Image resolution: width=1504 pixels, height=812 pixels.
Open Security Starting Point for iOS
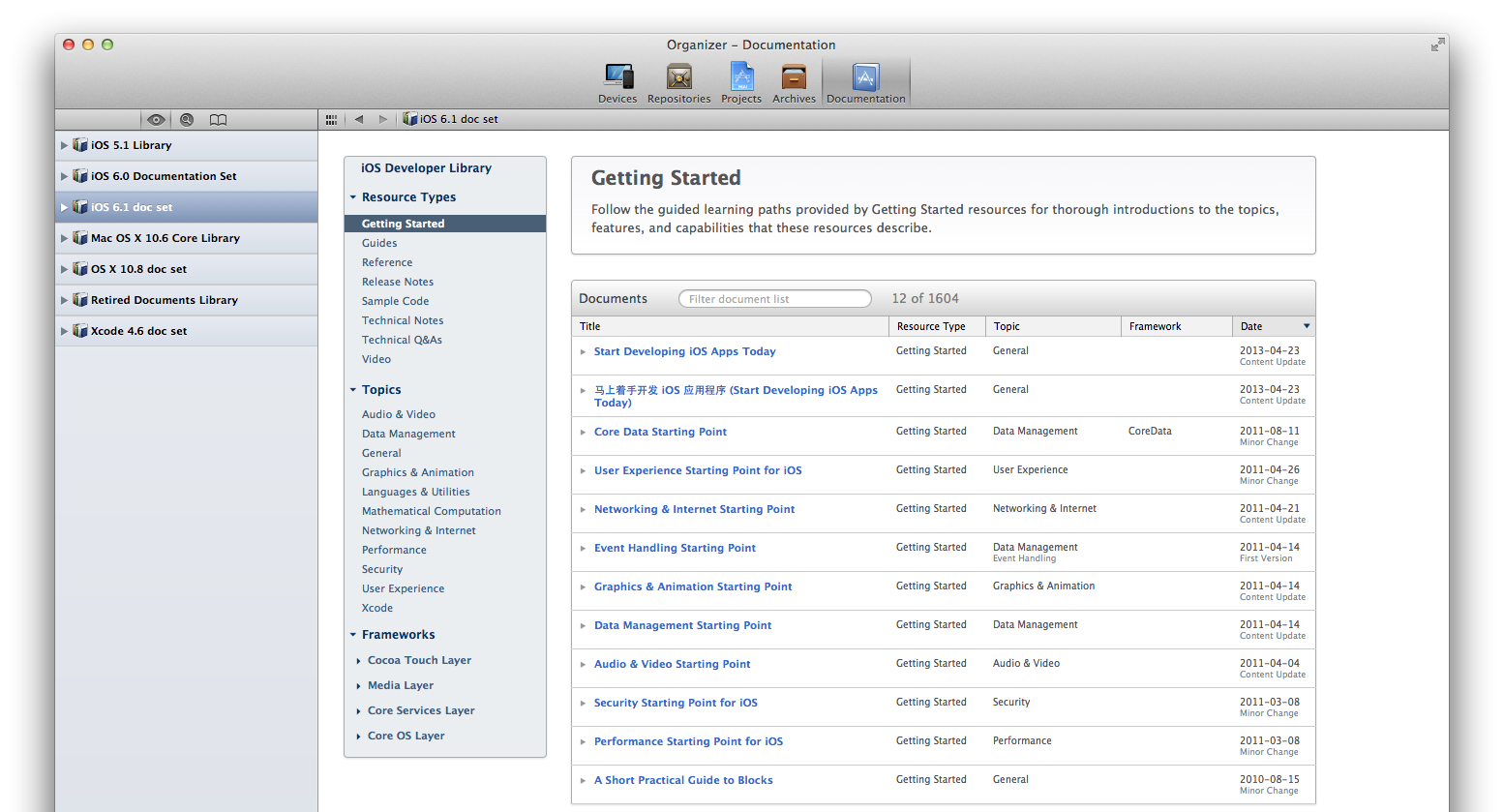[x=676, y=703]
